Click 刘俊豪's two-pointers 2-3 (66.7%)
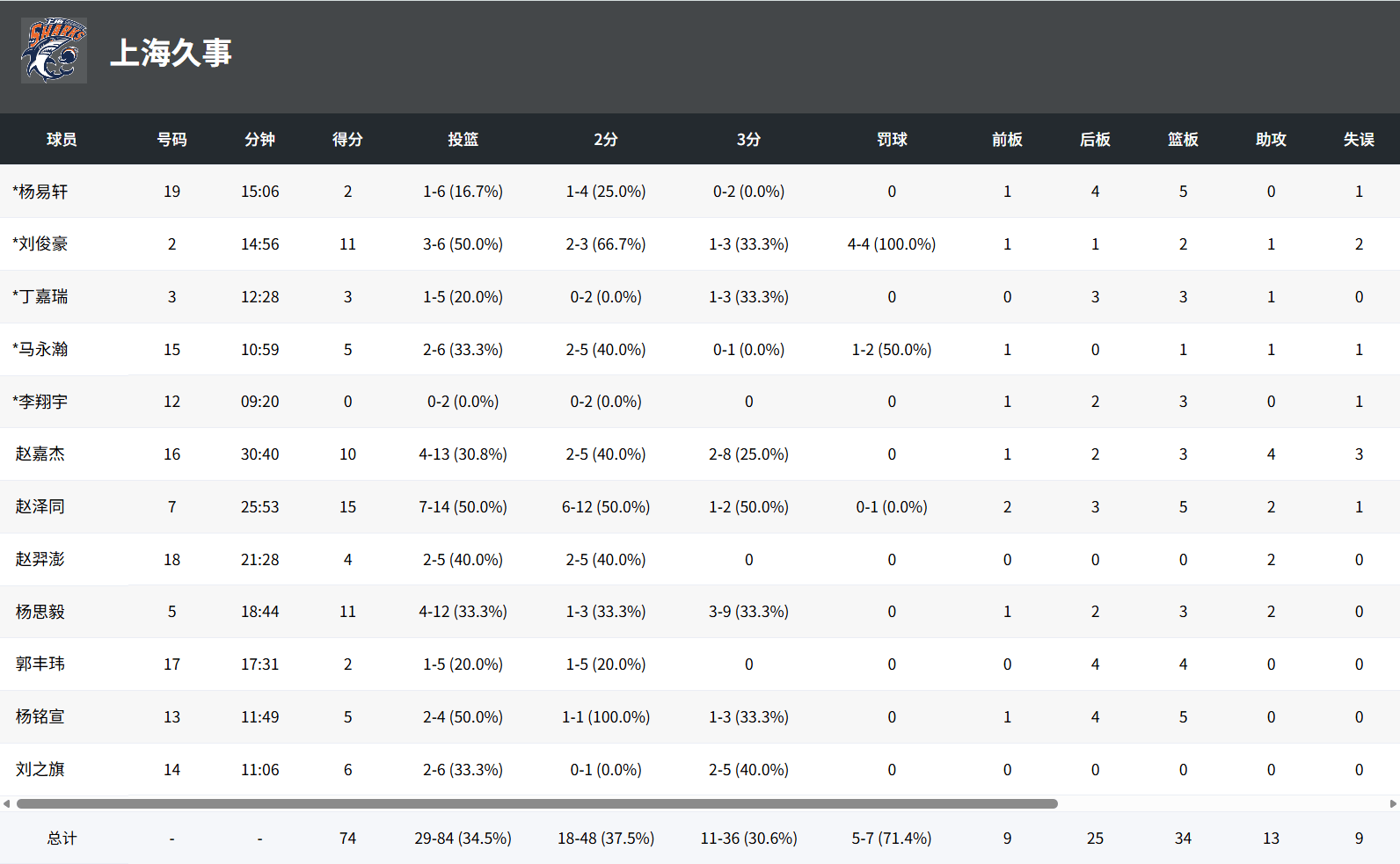This screenshot has height=864, width=1400. tap(606, 244)
